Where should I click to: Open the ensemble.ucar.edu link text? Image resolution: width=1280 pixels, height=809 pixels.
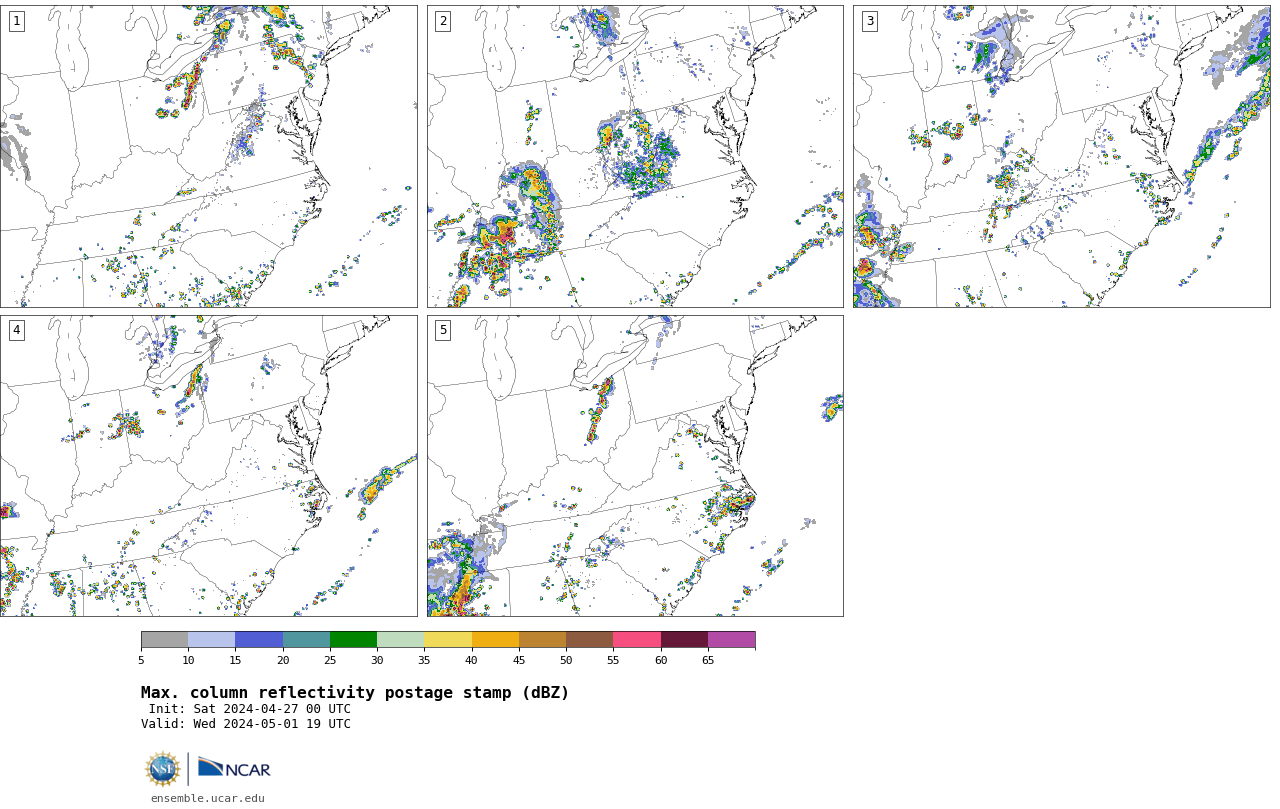(x=208, y=798)
